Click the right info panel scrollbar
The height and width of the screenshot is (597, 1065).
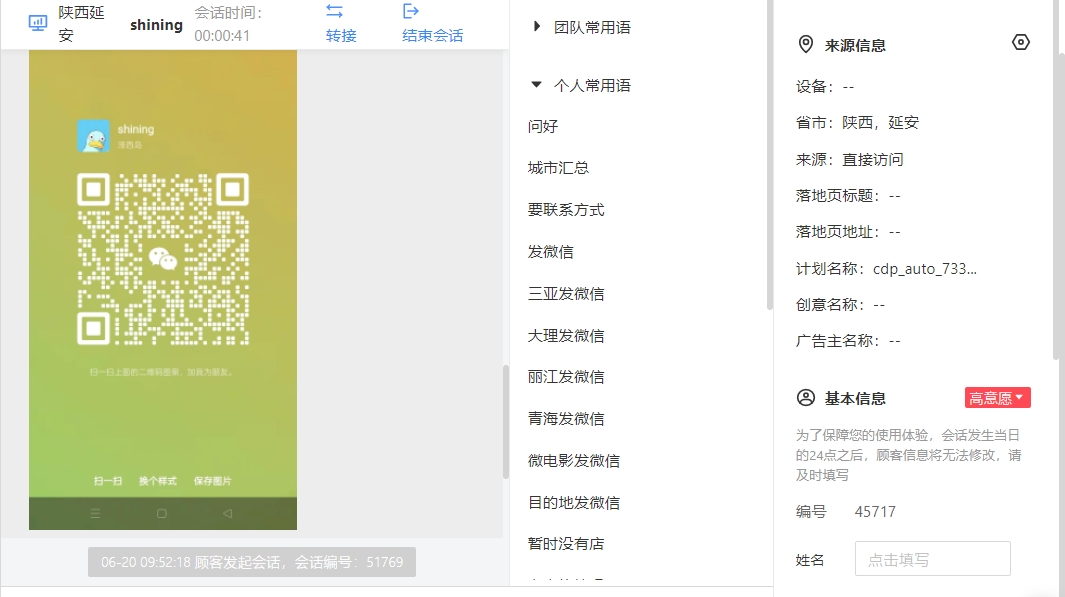1057,180
